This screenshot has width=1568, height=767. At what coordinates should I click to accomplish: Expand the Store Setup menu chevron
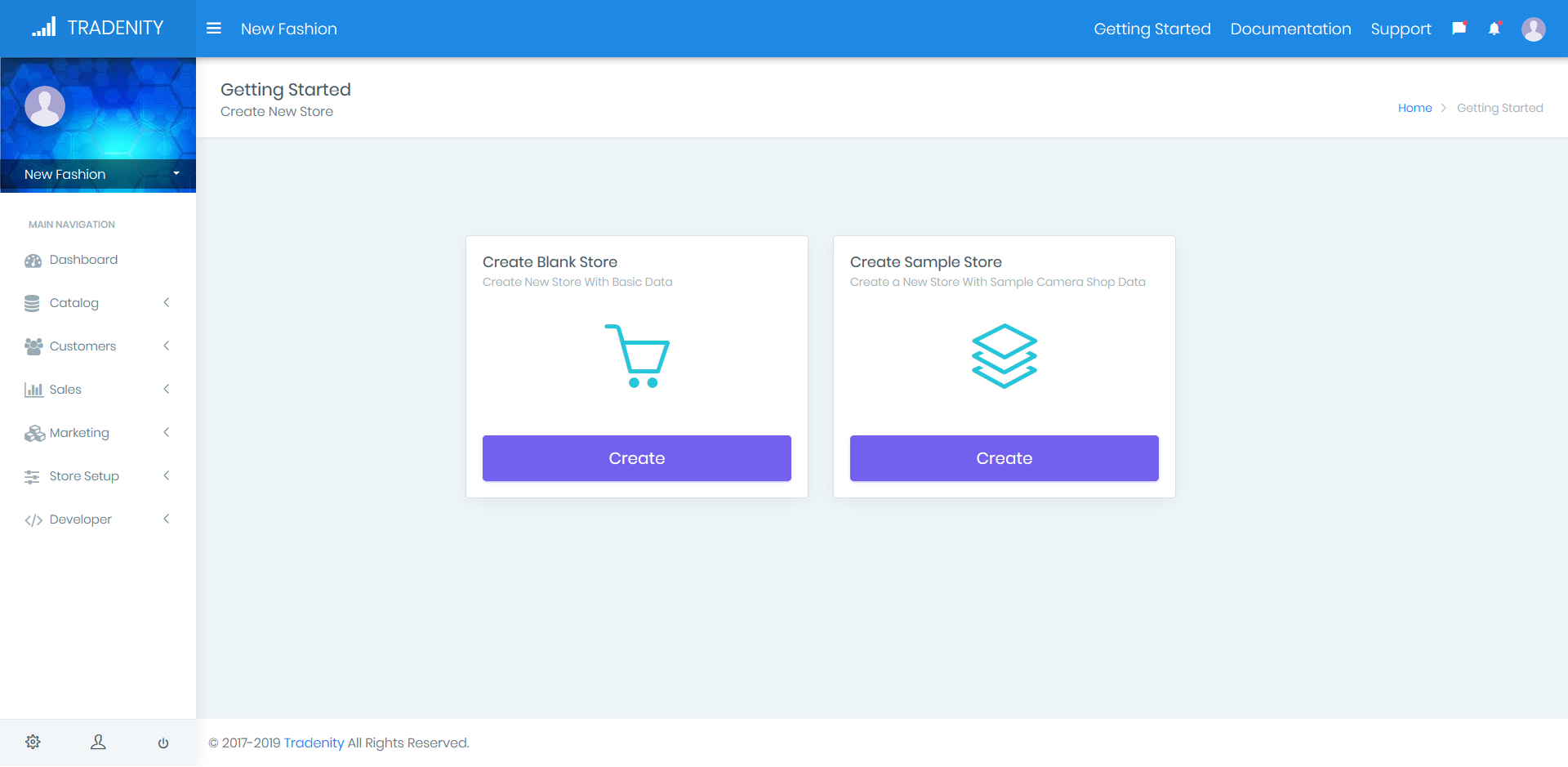(x=167, y=476)
